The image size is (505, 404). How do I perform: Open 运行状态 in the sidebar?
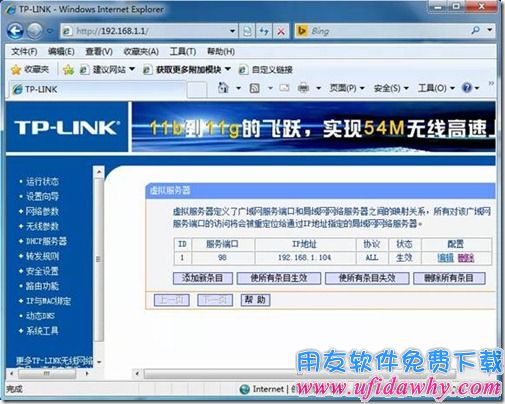42,182
